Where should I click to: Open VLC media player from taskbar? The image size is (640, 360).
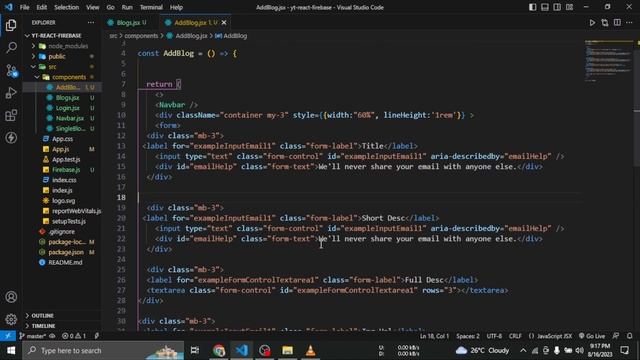pyautogui.click(x=310, y=350)
